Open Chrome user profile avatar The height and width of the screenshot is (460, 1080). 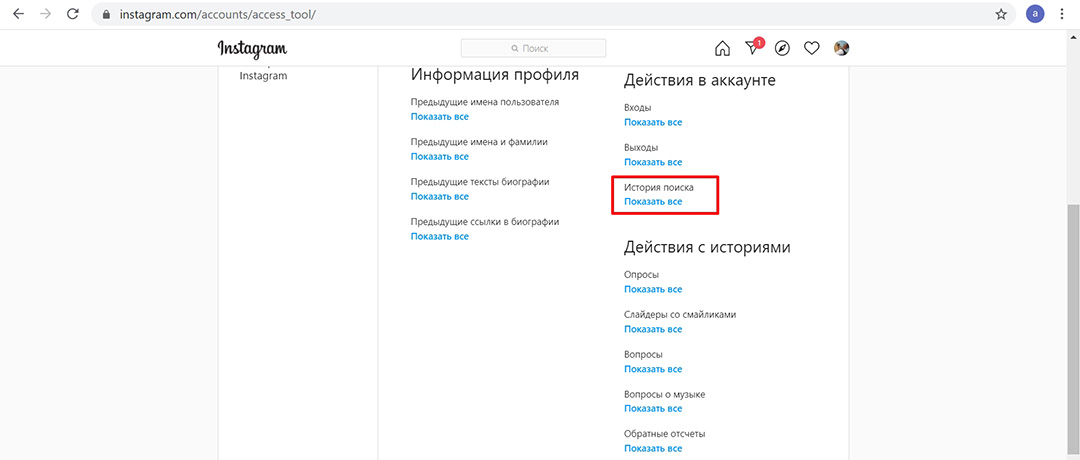[1034, 15]
